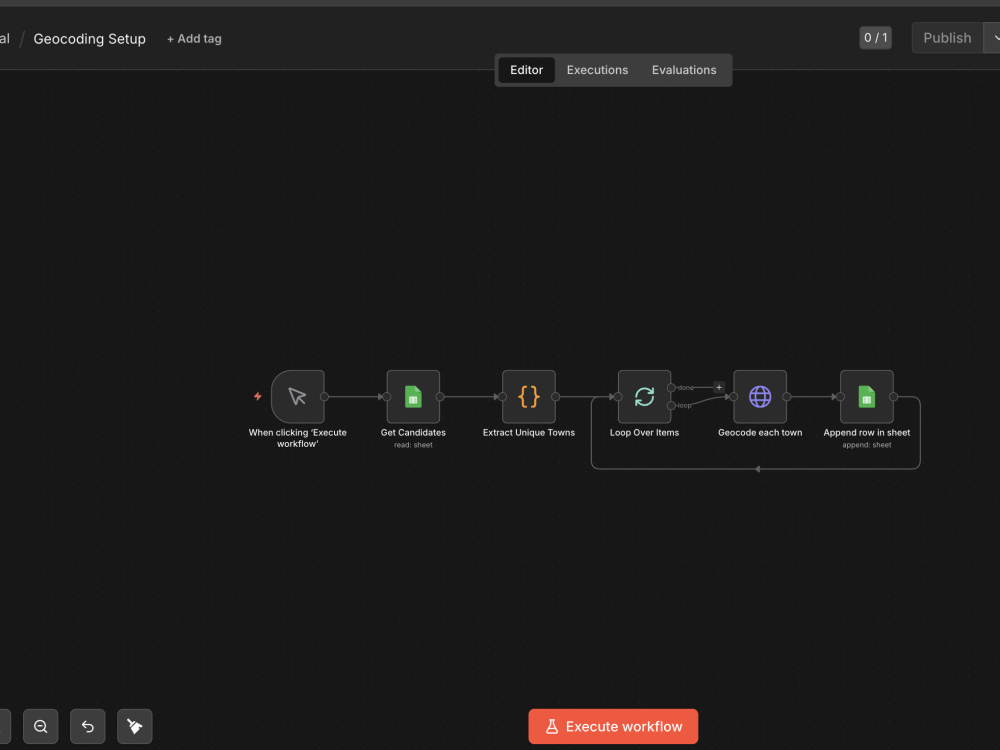Click the 'Loop Over Items' label
Screen dimensions: 1000x750
tap(644, 432)
